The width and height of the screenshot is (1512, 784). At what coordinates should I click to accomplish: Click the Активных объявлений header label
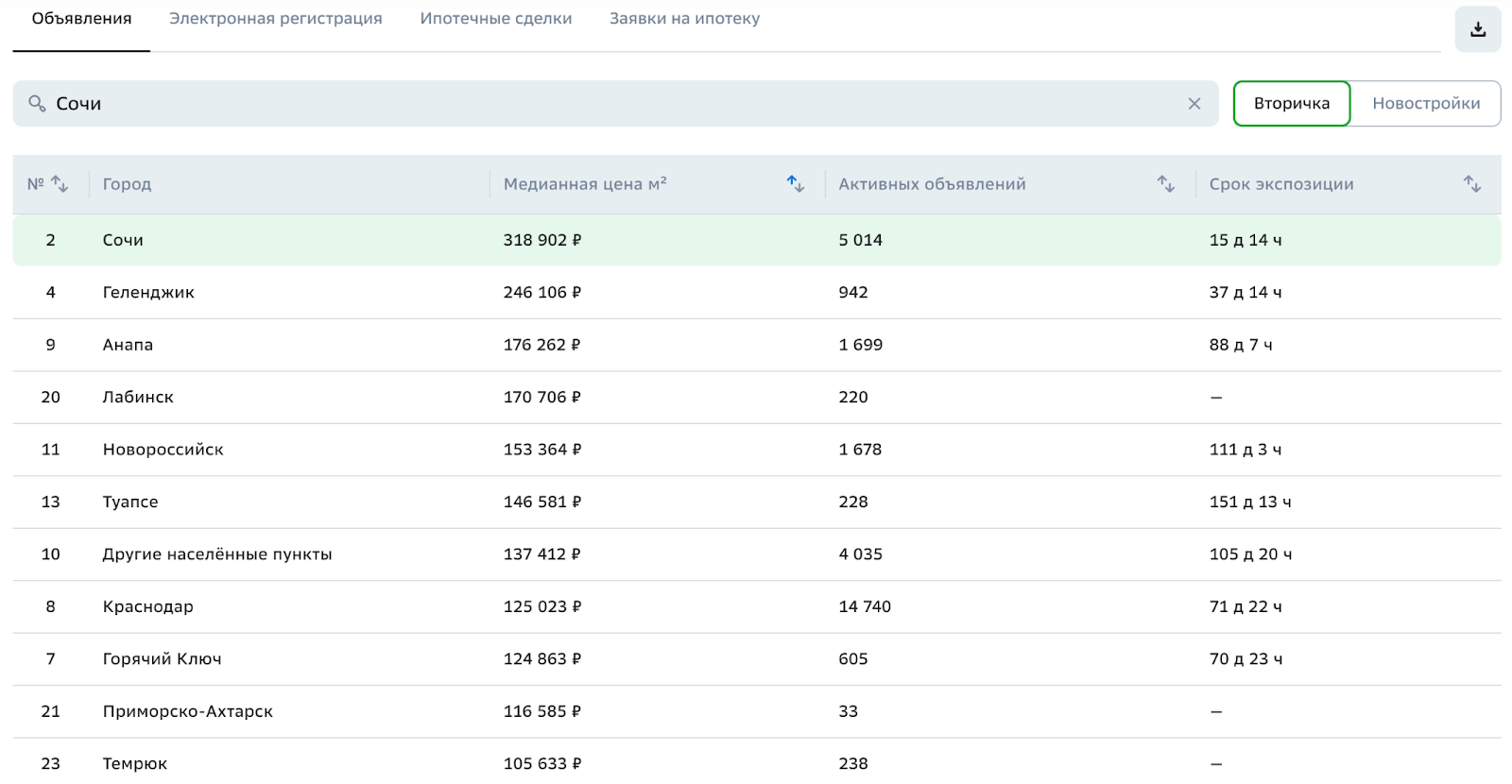[x=932, y=184]
